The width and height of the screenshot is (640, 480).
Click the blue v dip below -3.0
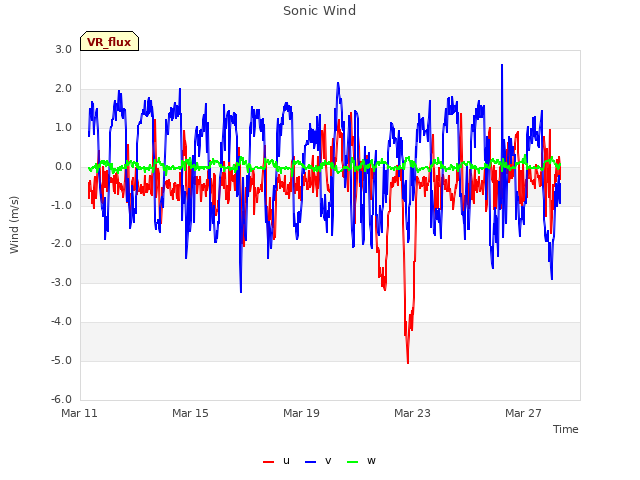(241, 291)
